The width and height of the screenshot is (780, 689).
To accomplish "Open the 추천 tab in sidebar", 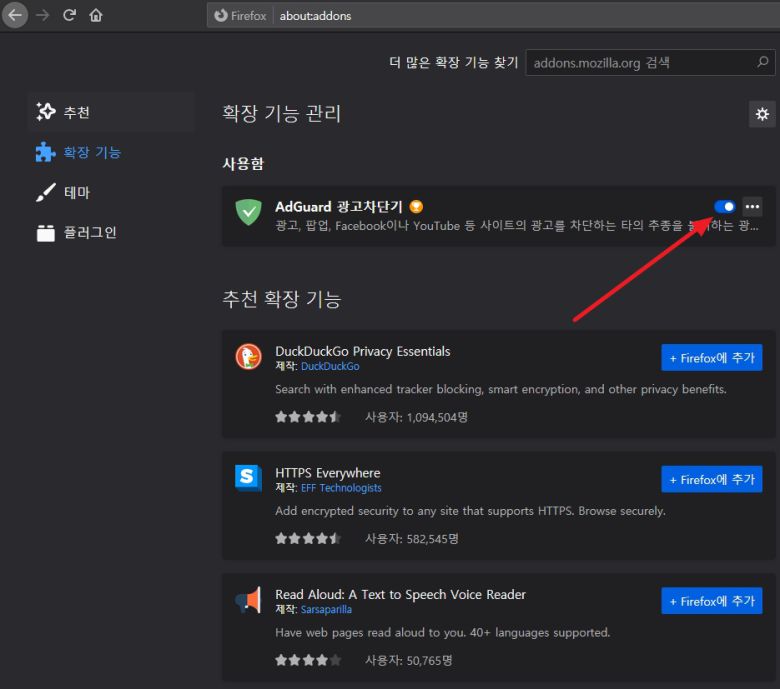I will coord(76,113).
